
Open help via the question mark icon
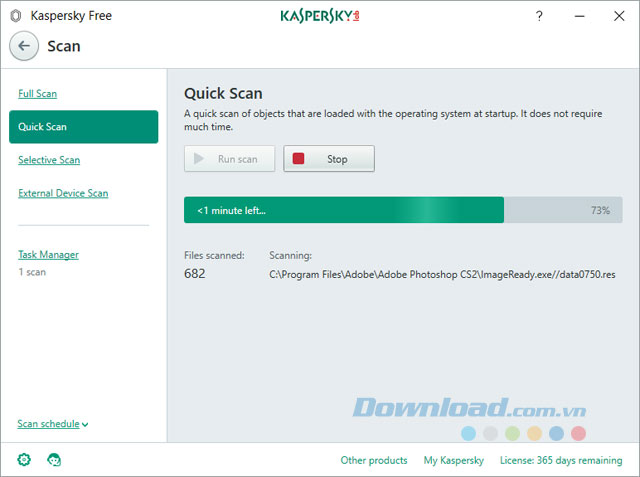click(539, 17)
